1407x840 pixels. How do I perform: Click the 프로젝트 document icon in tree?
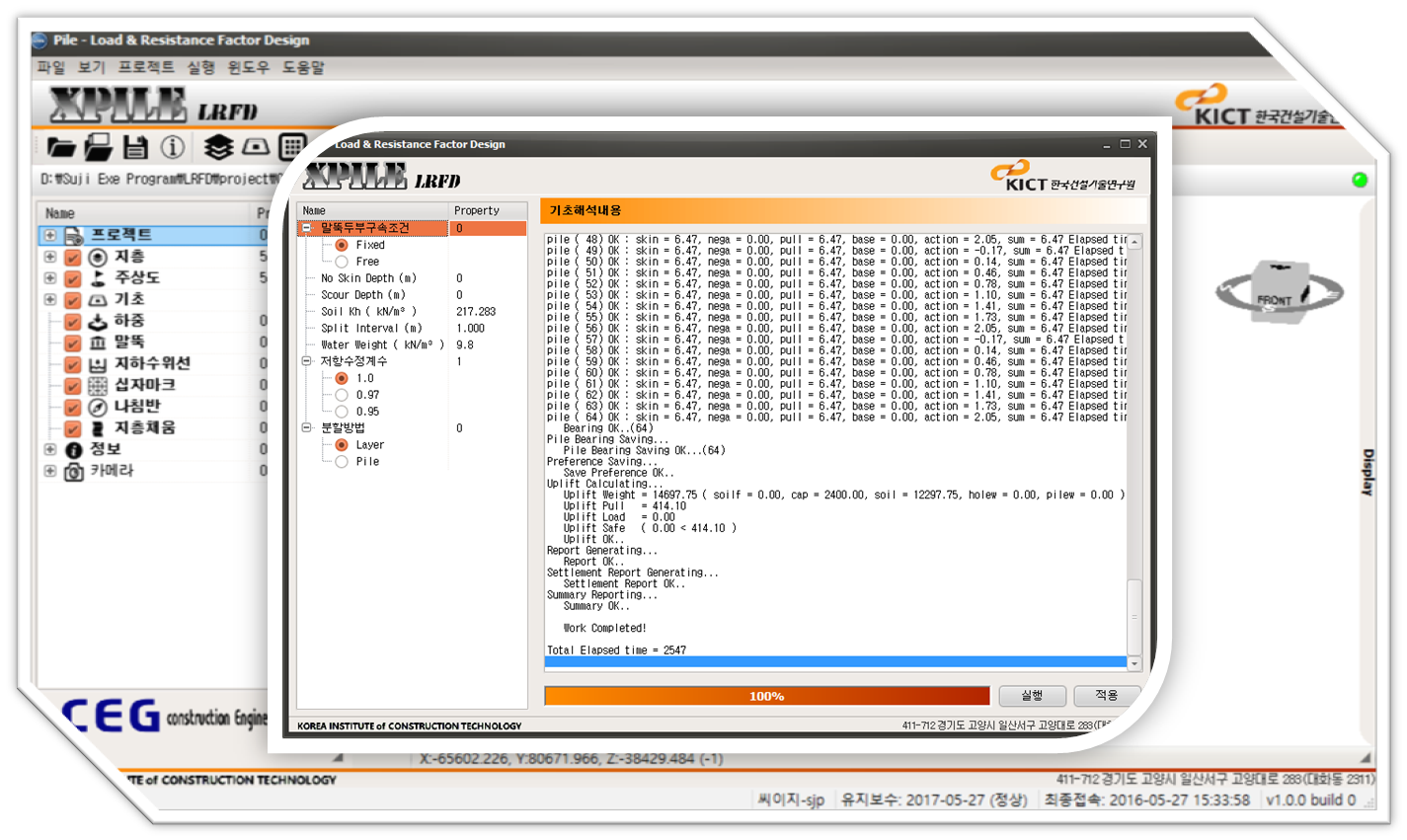coord(74,236)
